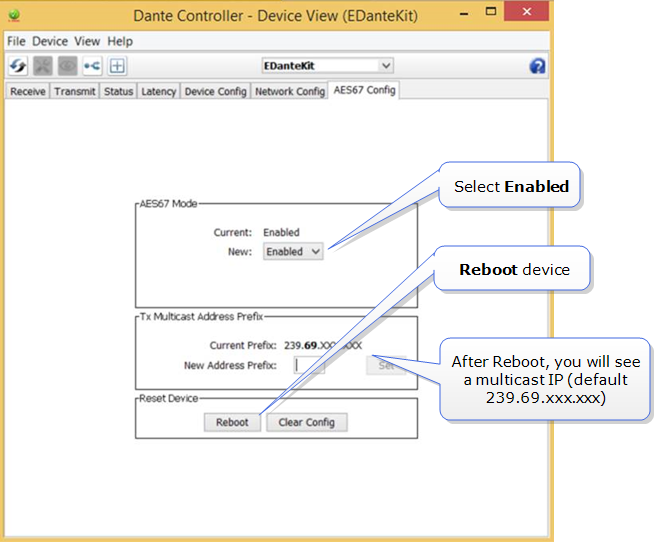
Task: Focus the New Address Prefix field
Action: [x=309, y=366]
